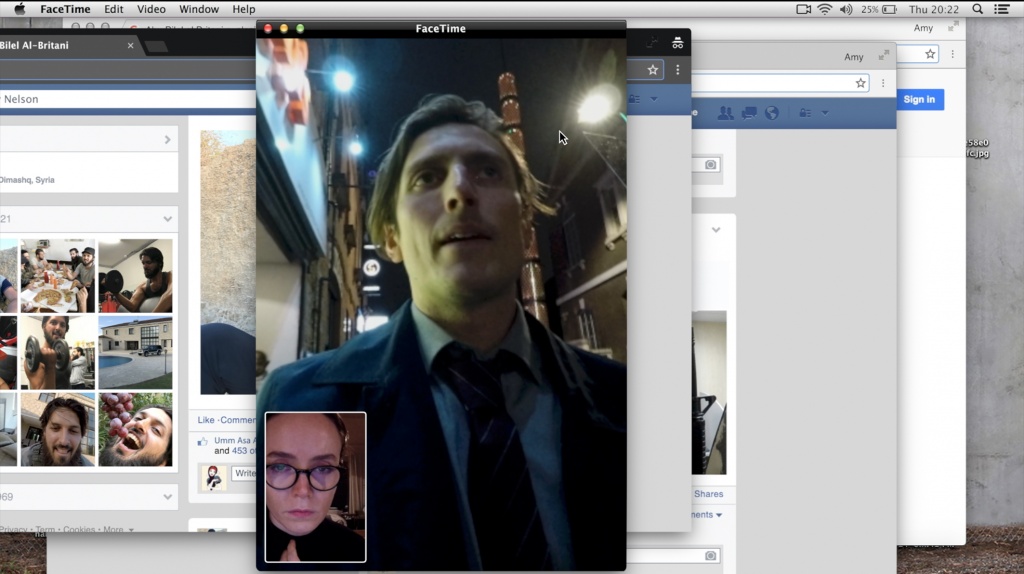Open the macOS Notification Center list icon
The height and width of the screenshot is (574, 1024).
point(1002,9)
